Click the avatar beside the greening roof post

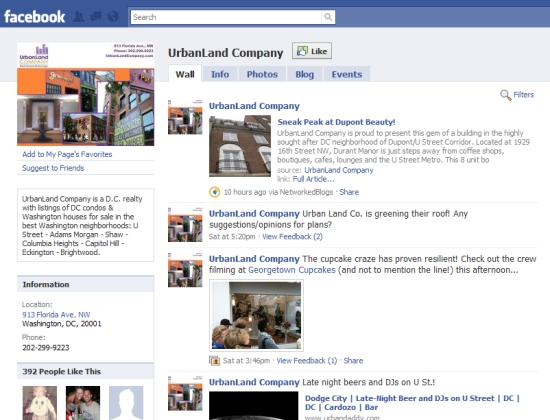(185, 225)
